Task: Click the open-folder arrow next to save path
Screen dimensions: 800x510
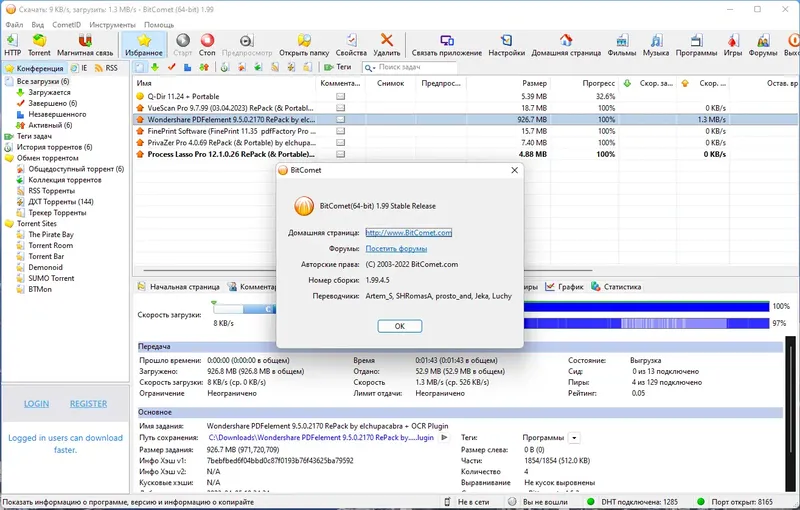Action: pos(444,438)
